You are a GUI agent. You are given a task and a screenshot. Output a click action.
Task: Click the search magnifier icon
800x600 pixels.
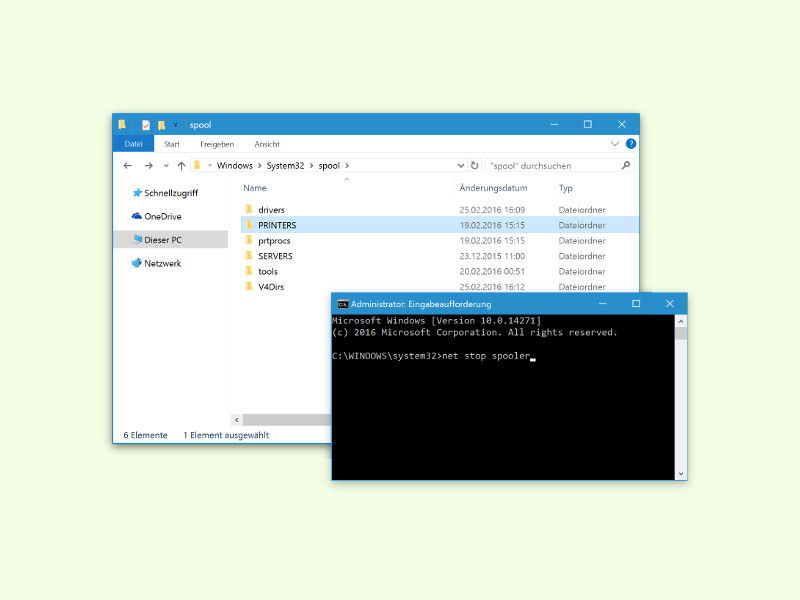[626, 165]
